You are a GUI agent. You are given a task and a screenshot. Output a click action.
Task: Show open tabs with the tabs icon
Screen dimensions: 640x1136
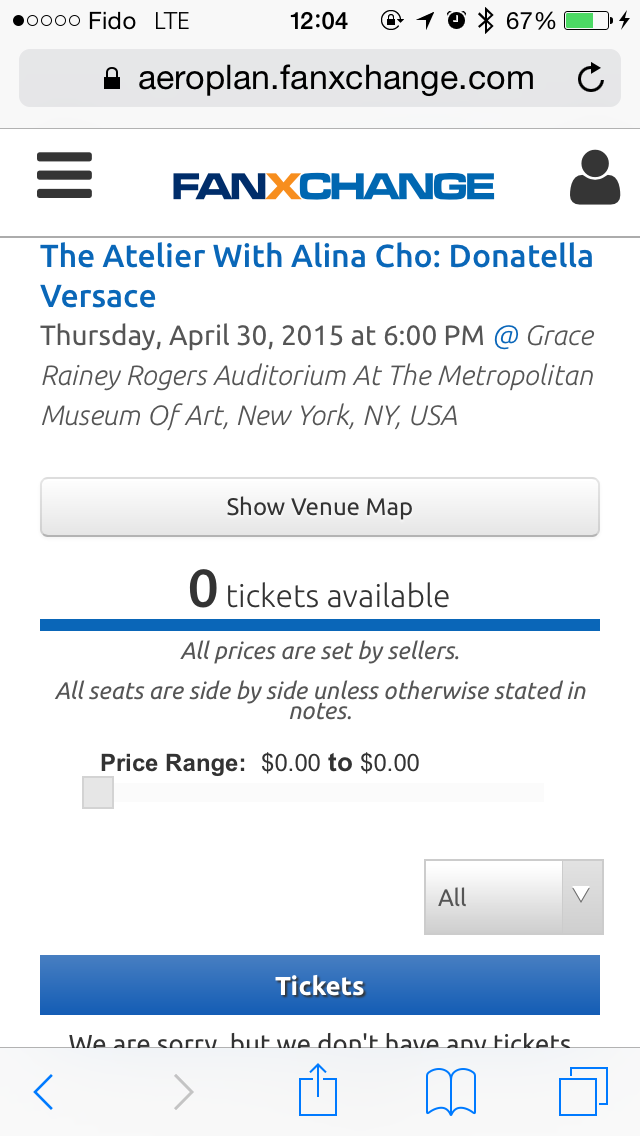coord(583,1091)
